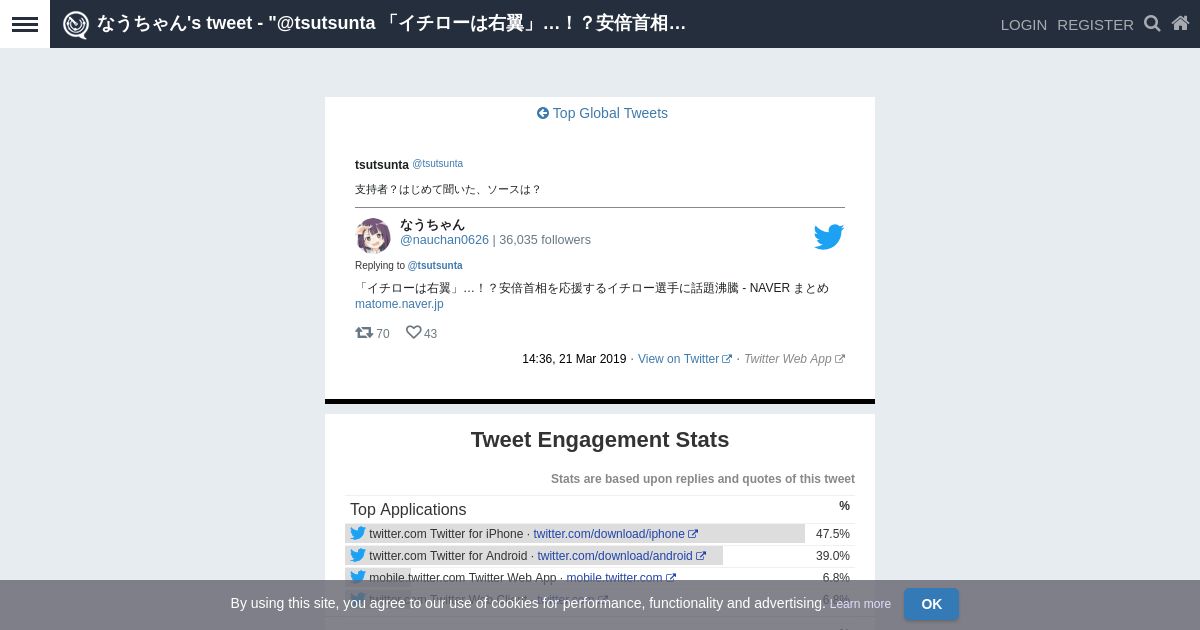Open @nauchan0626 profile link
The width and height of the screenshot is (1200, 630).
(x=444, y=240)
